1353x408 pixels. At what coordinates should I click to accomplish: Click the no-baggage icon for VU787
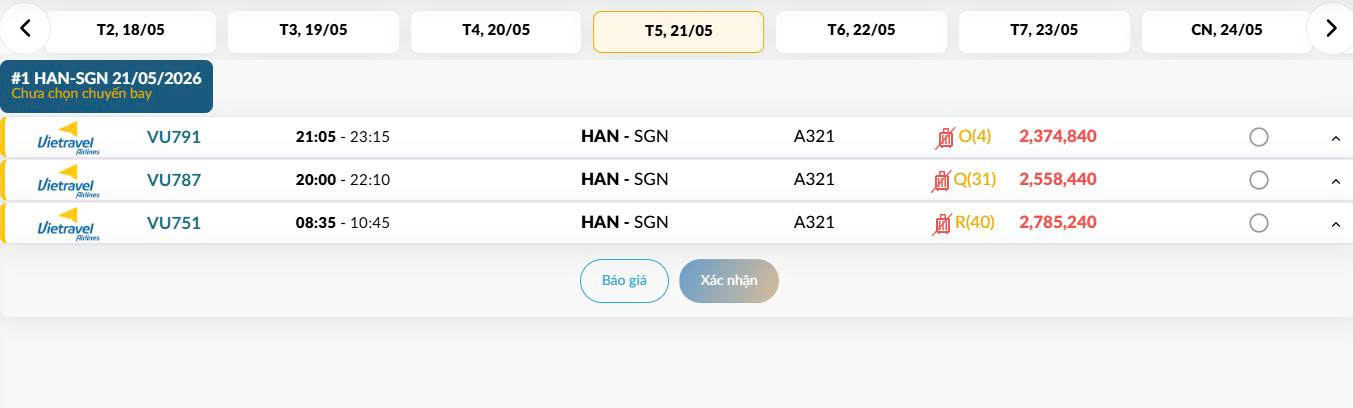(x=940, y=181)
